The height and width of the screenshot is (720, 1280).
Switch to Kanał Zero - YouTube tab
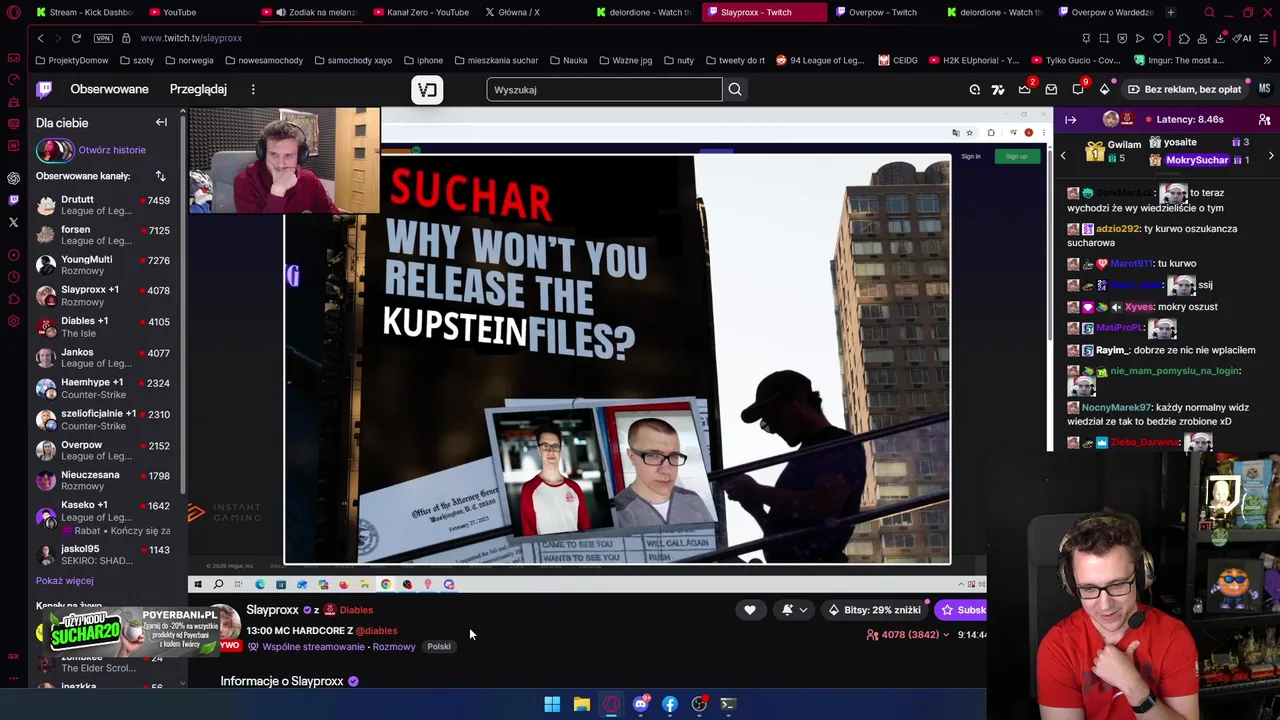(420, 12)
